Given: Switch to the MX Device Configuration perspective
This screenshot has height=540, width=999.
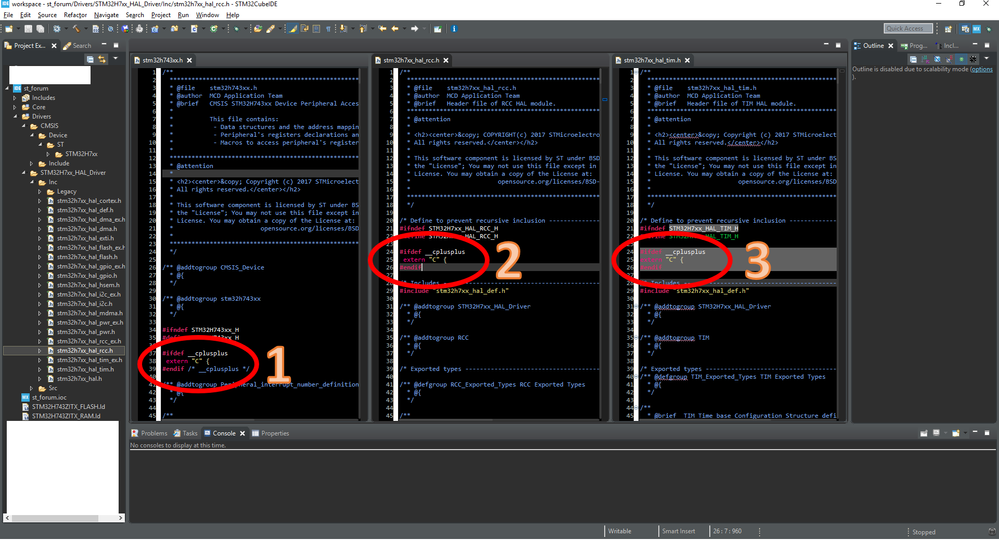Looking at the screenshot, I should click(977, 29).
